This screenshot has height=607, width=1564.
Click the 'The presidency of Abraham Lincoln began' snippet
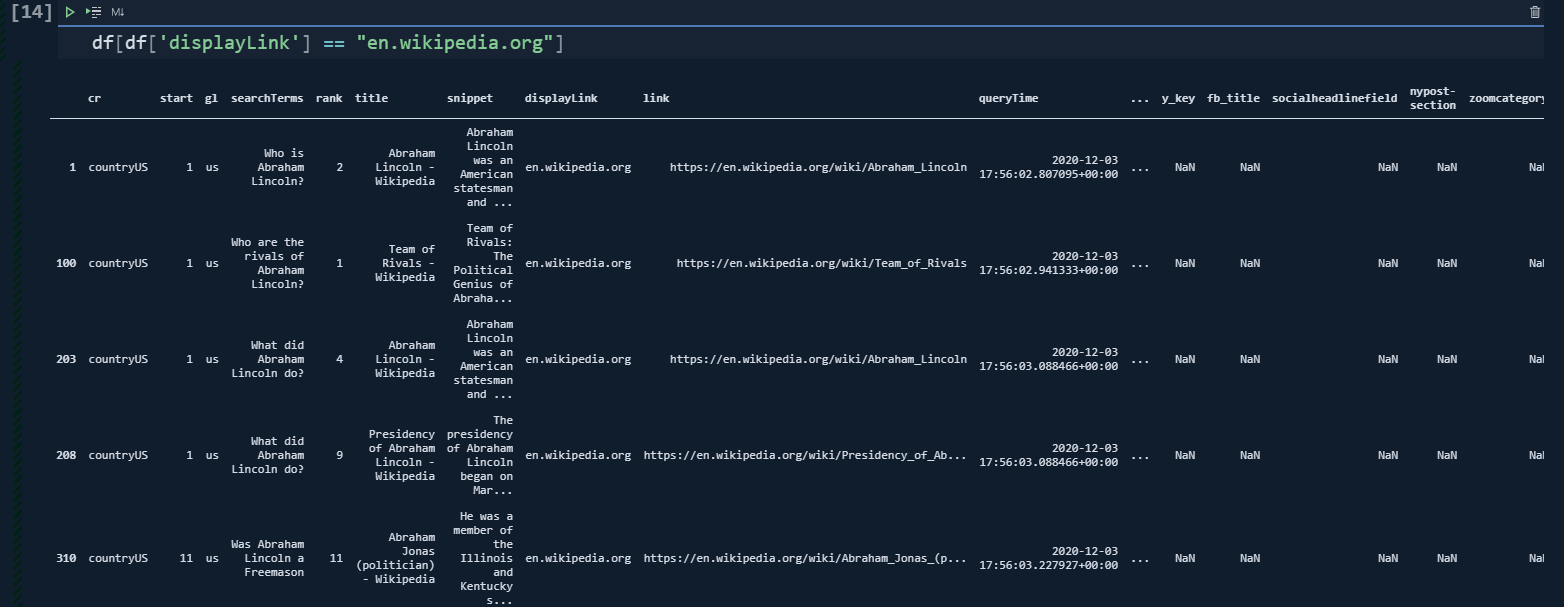coord(479,455)
